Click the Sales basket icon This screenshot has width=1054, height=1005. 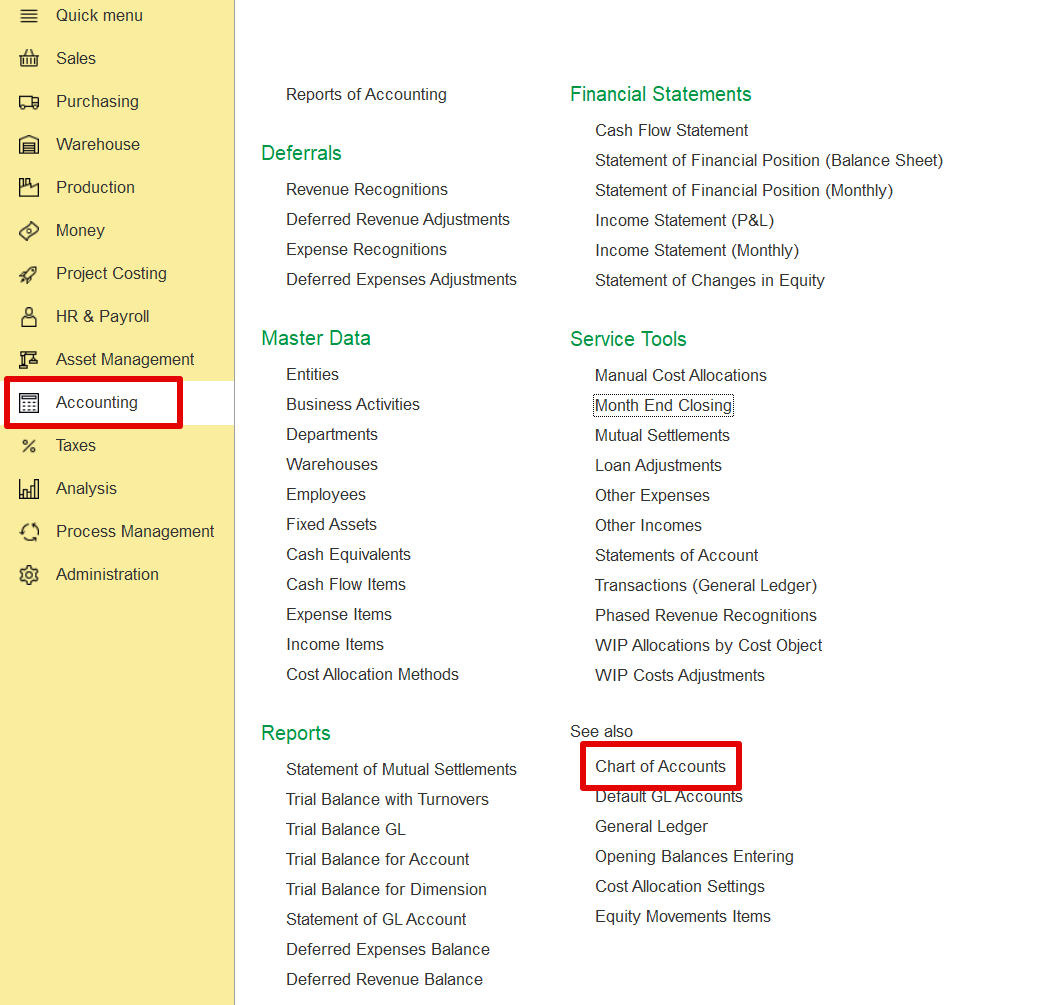(x=29, y=58)
